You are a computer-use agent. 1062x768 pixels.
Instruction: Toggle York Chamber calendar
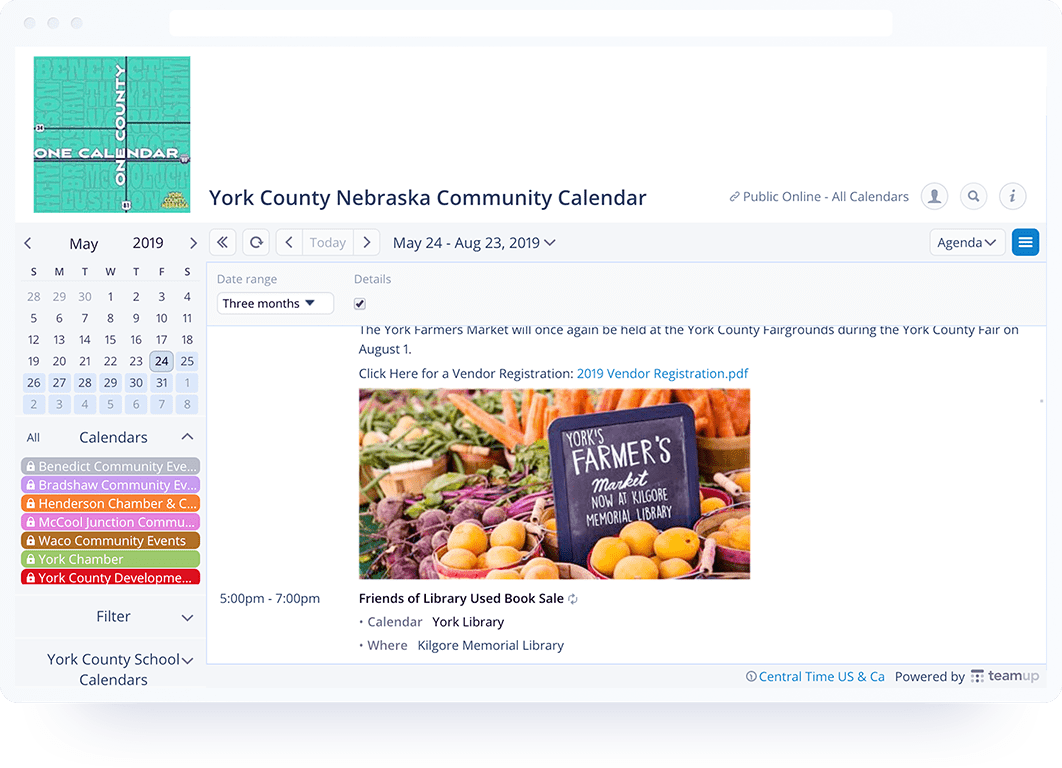point(110,559)
